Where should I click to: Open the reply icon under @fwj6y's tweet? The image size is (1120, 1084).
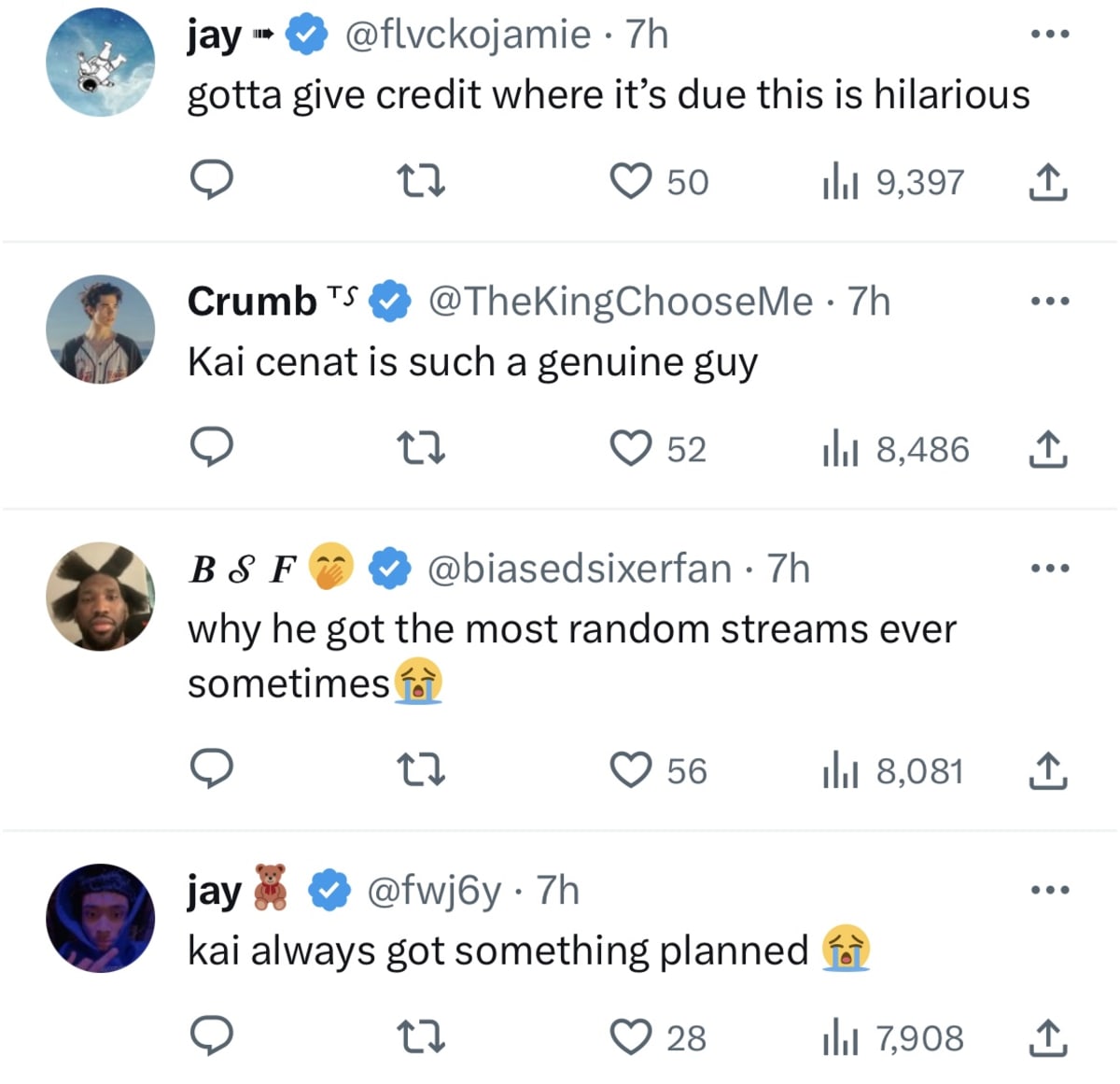click(x=212, y=1036)
